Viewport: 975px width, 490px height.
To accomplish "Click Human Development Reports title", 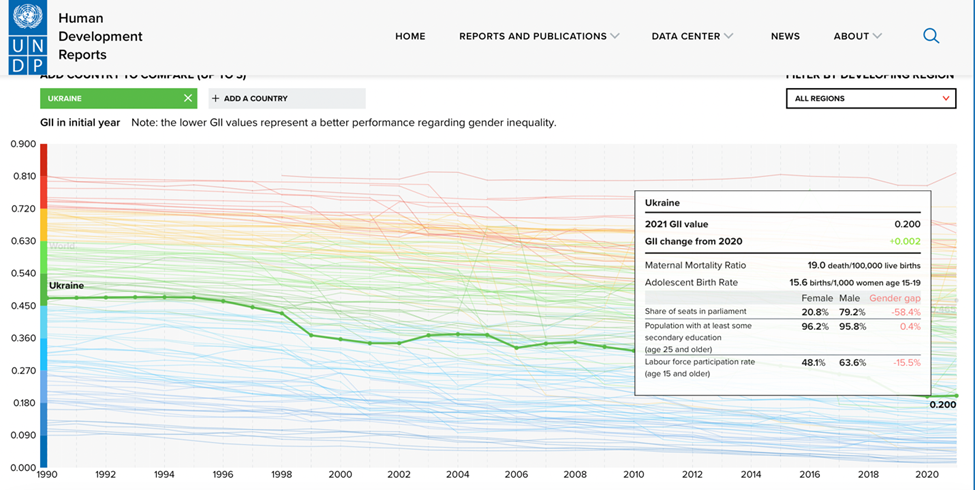I will pyautogui.click(x=100, y=36).
